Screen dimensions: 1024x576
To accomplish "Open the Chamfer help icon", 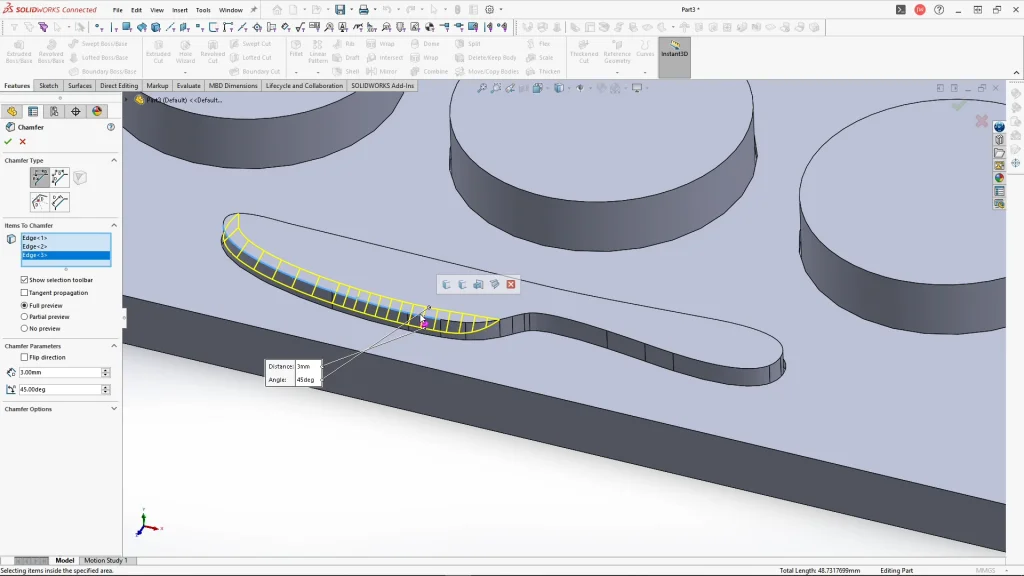I will point(111,127).
